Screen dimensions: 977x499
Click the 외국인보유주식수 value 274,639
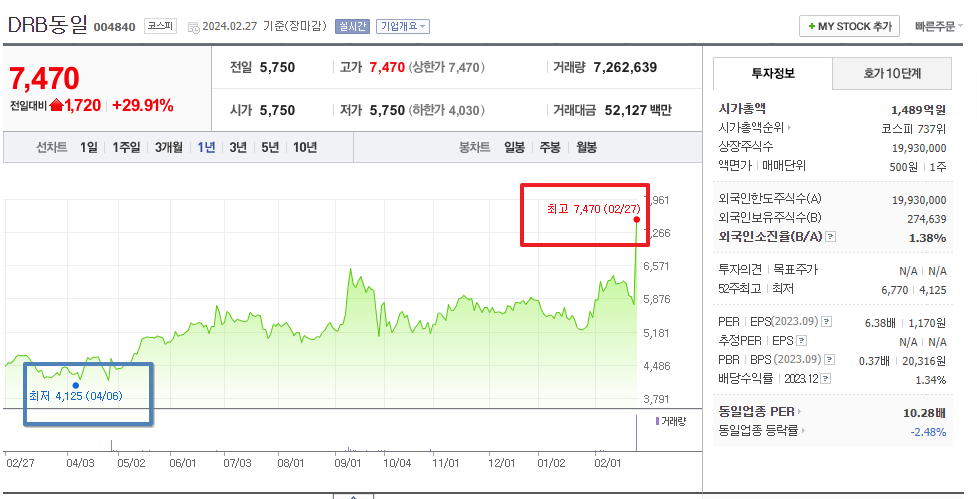click(x=927, y=219)
